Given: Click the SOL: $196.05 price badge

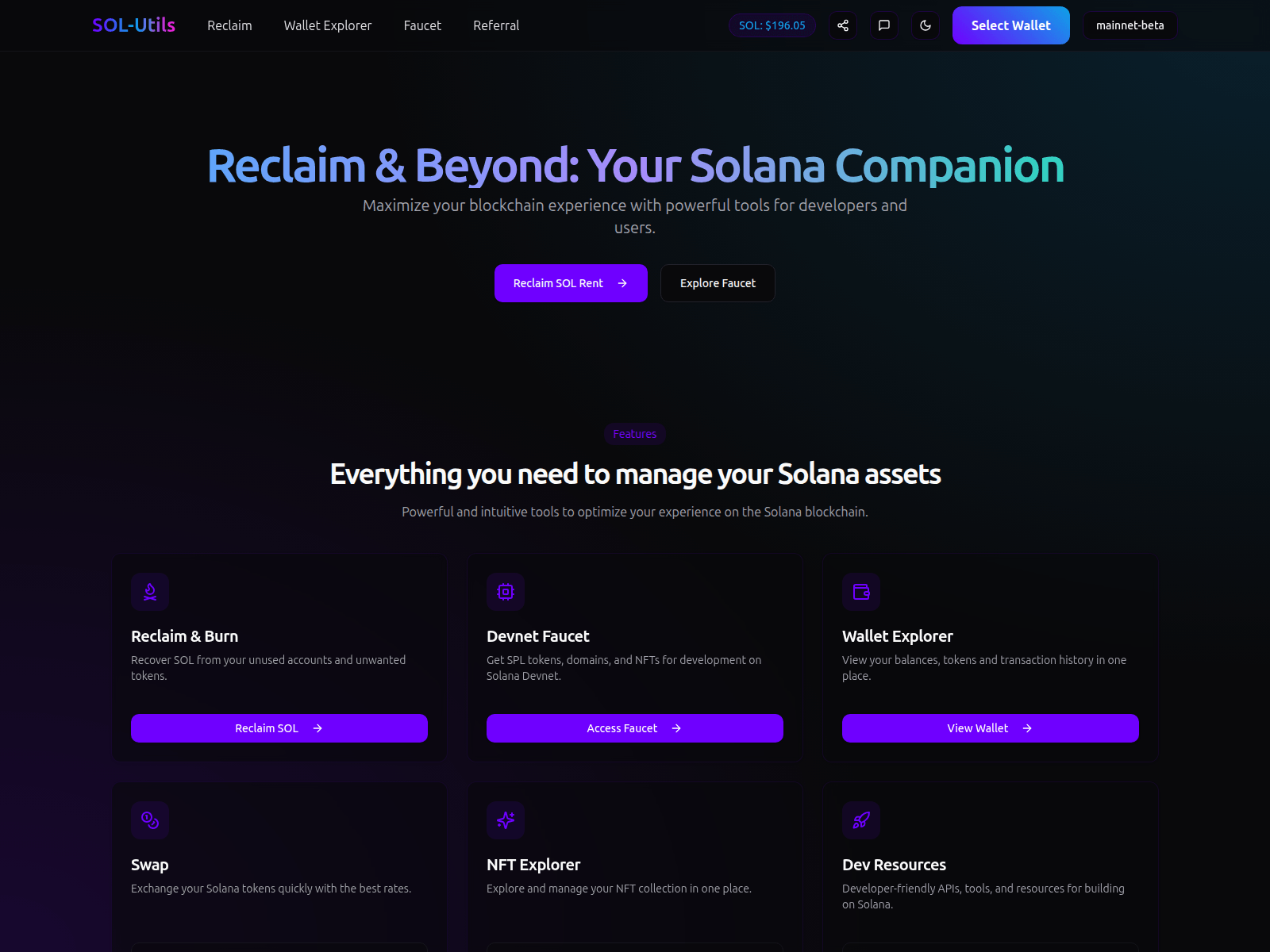Looking at the screenshot, I should click(772, 25).
